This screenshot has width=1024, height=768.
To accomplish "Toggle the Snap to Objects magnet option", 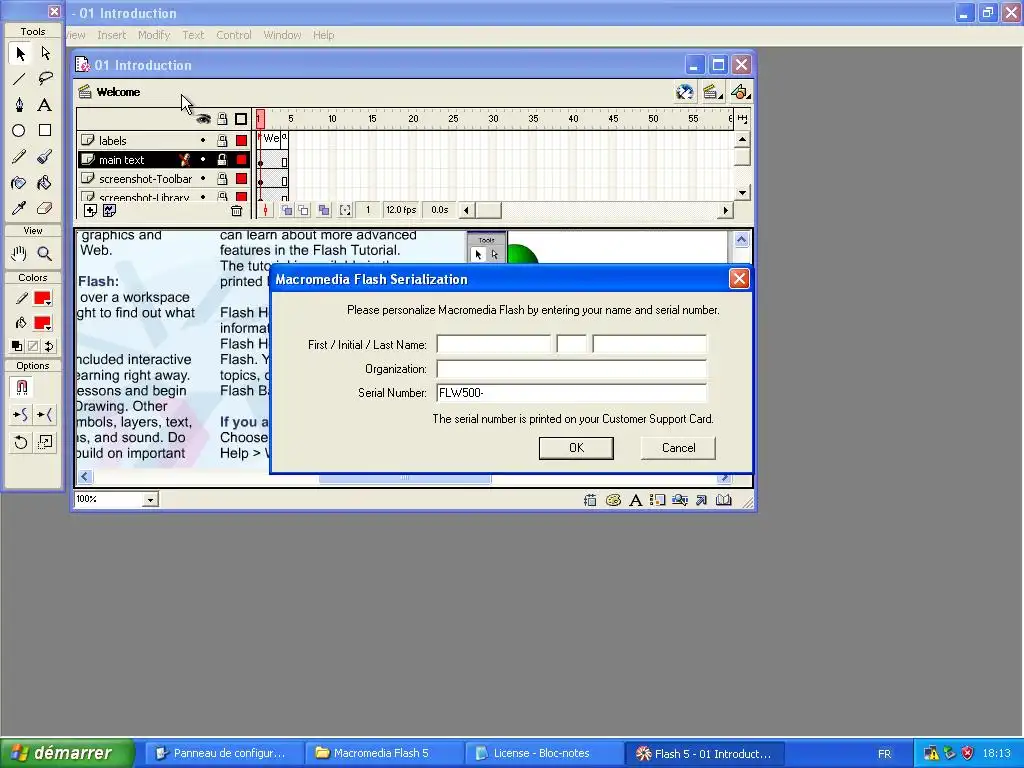I will [x=22, y=387].
